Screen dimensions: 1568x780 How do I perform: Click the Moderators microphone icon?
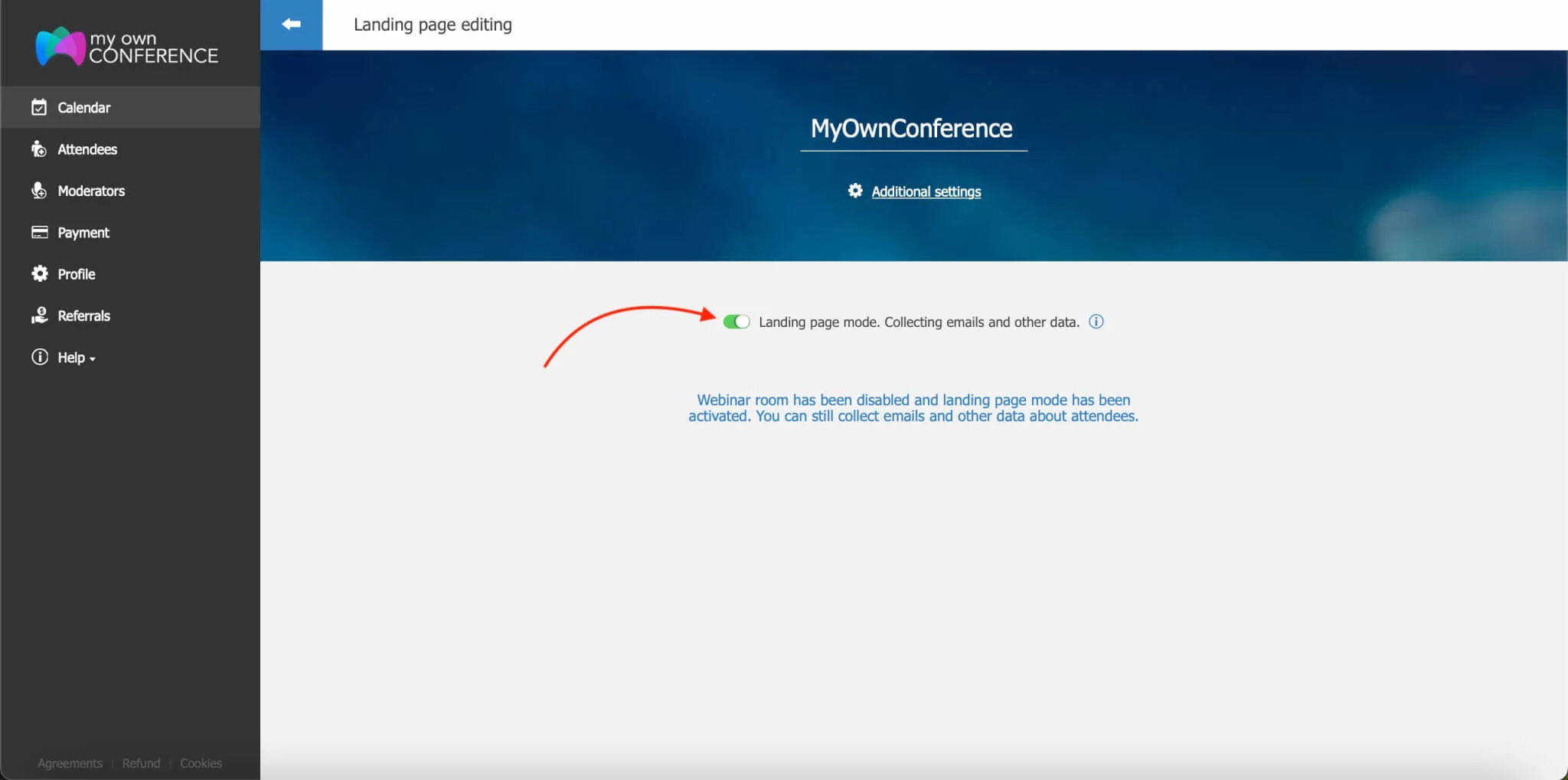[x=40, y=191]
